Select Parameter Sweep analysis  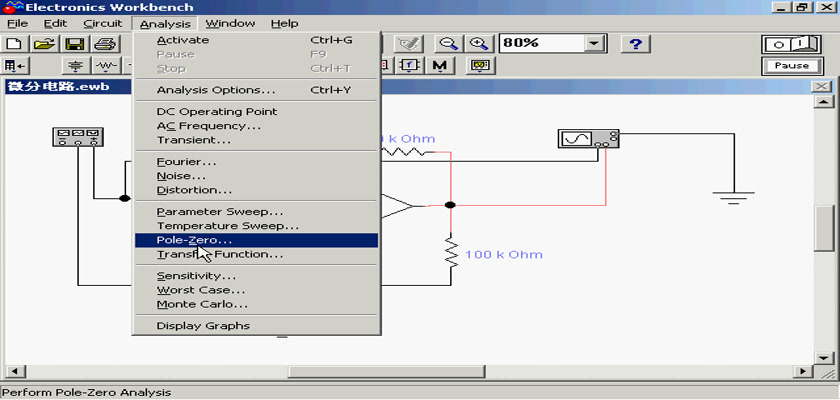pyautogui.click(x=257, y=212)
